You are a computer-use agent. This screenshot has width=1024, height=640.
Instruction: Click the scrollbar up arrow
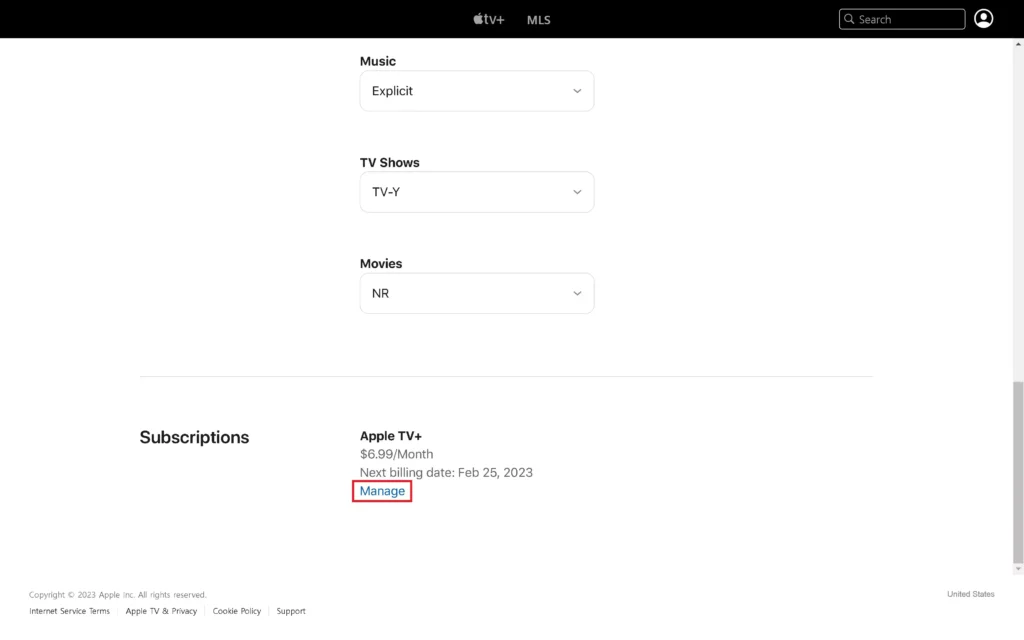(x=1018, y=44)
